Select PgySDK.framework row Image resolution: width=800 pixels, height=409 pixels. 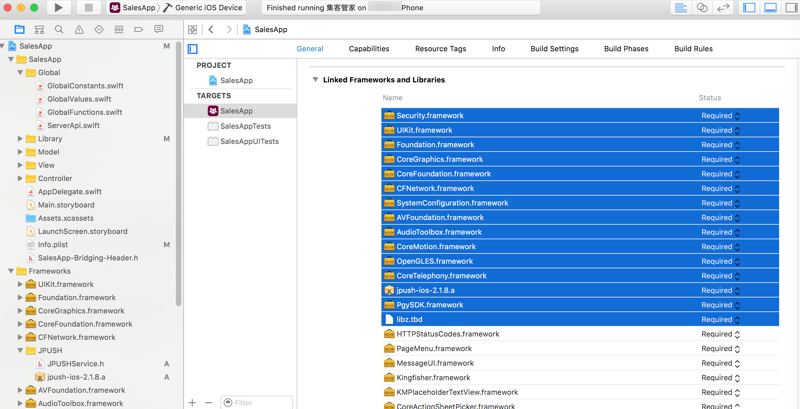pos(580,305)
